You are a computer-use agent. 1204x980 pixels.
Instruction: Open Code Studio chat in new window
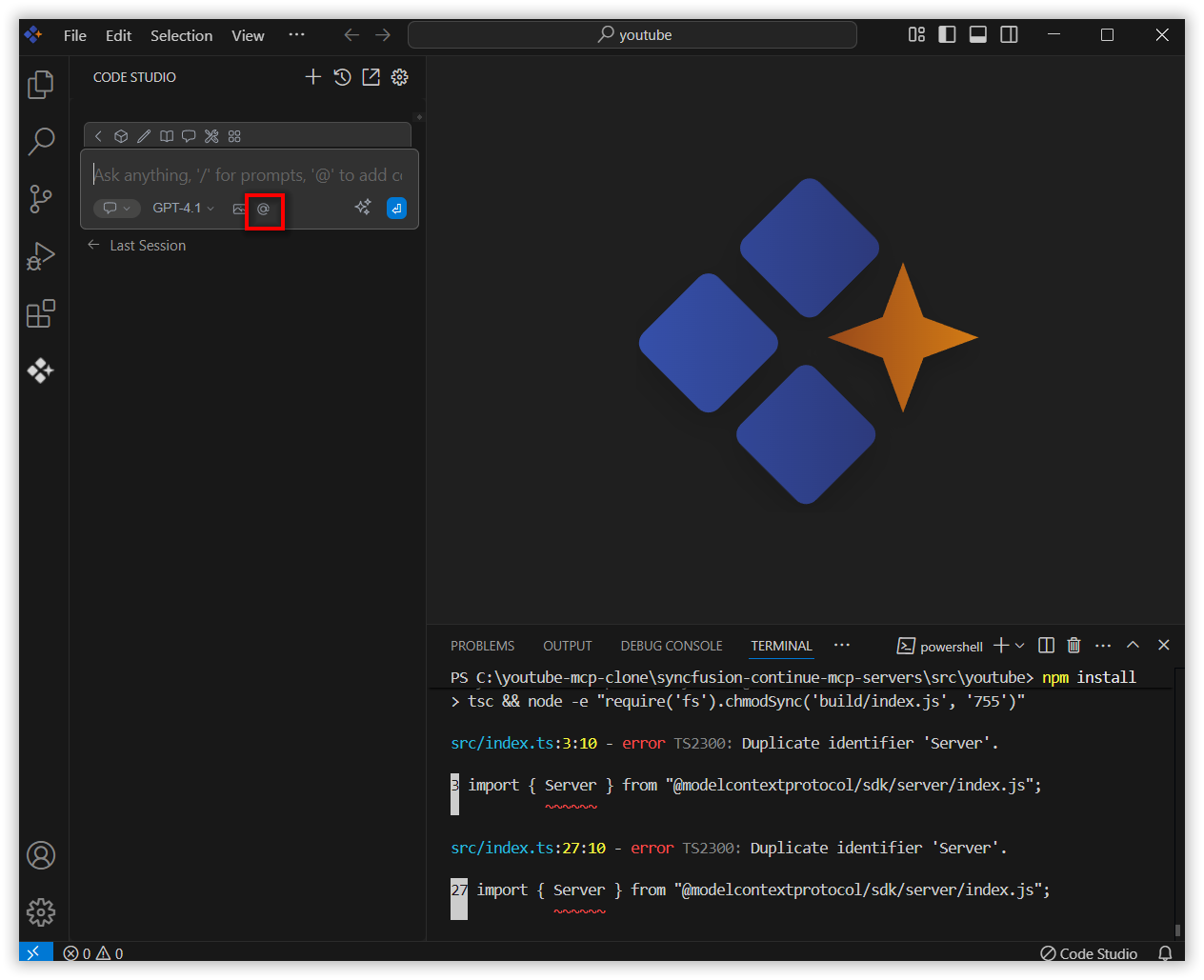[371, 77]
